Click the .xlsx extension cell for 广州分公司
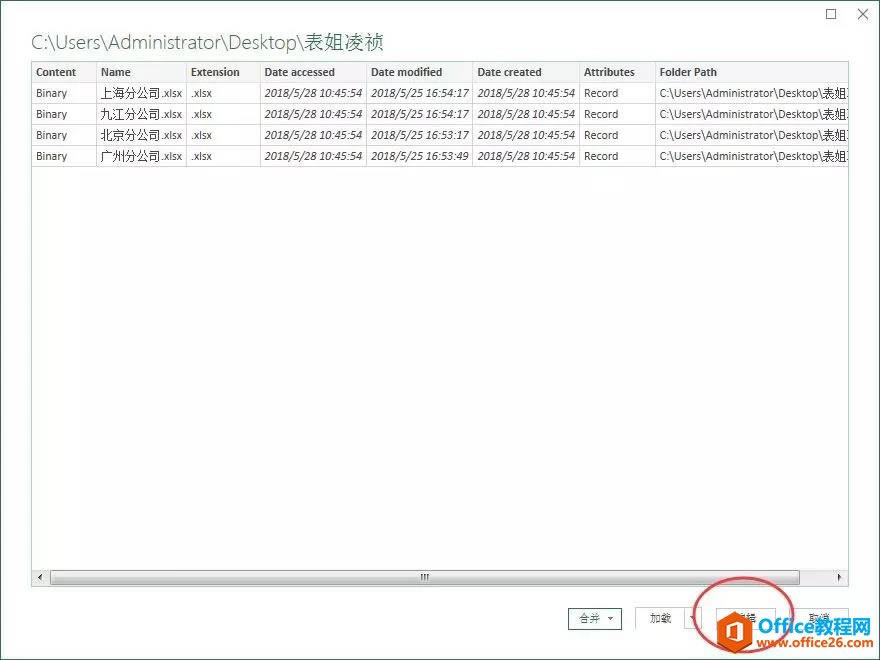Image resolution: width=880 pixels, height=660 pixels. (223, 156)
